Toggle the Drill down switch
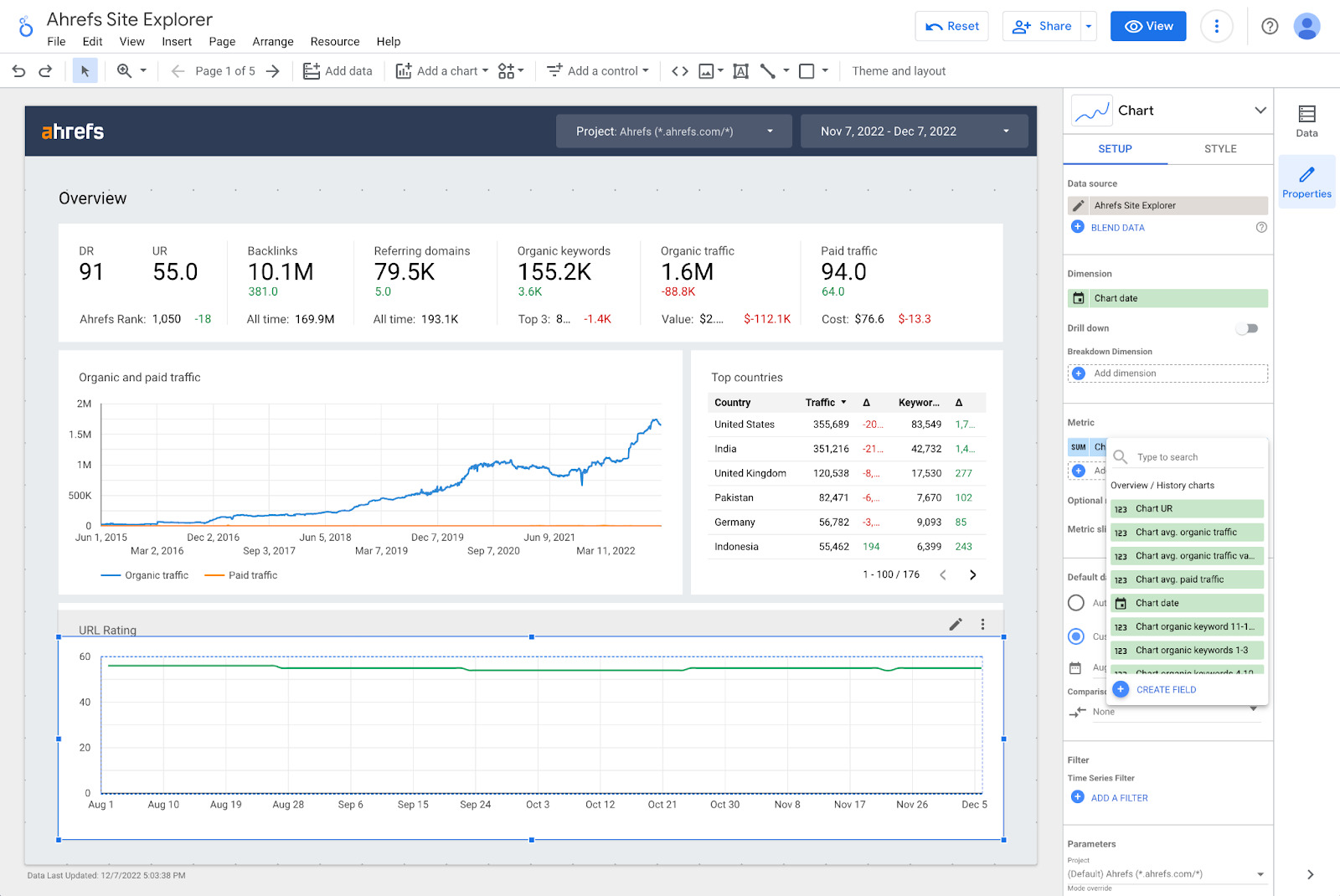The image size is (1340, 896). click(x=1247, y=328)
